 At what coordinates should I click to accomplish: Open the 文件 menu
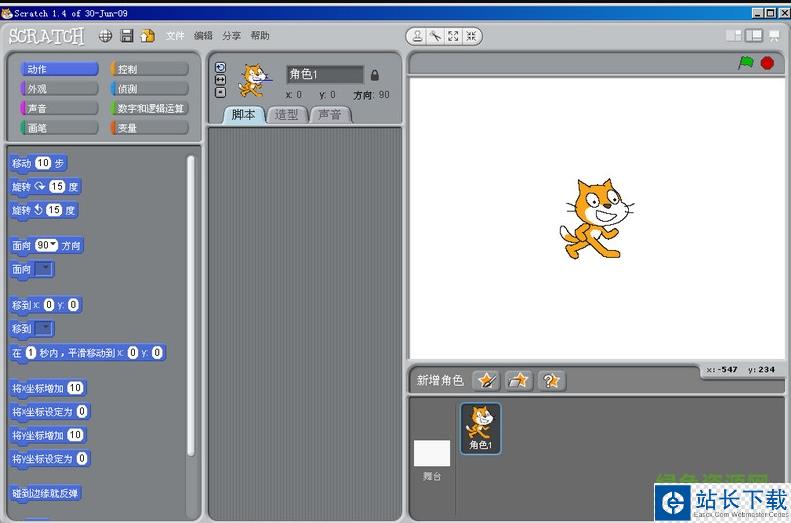pos(175,36)
